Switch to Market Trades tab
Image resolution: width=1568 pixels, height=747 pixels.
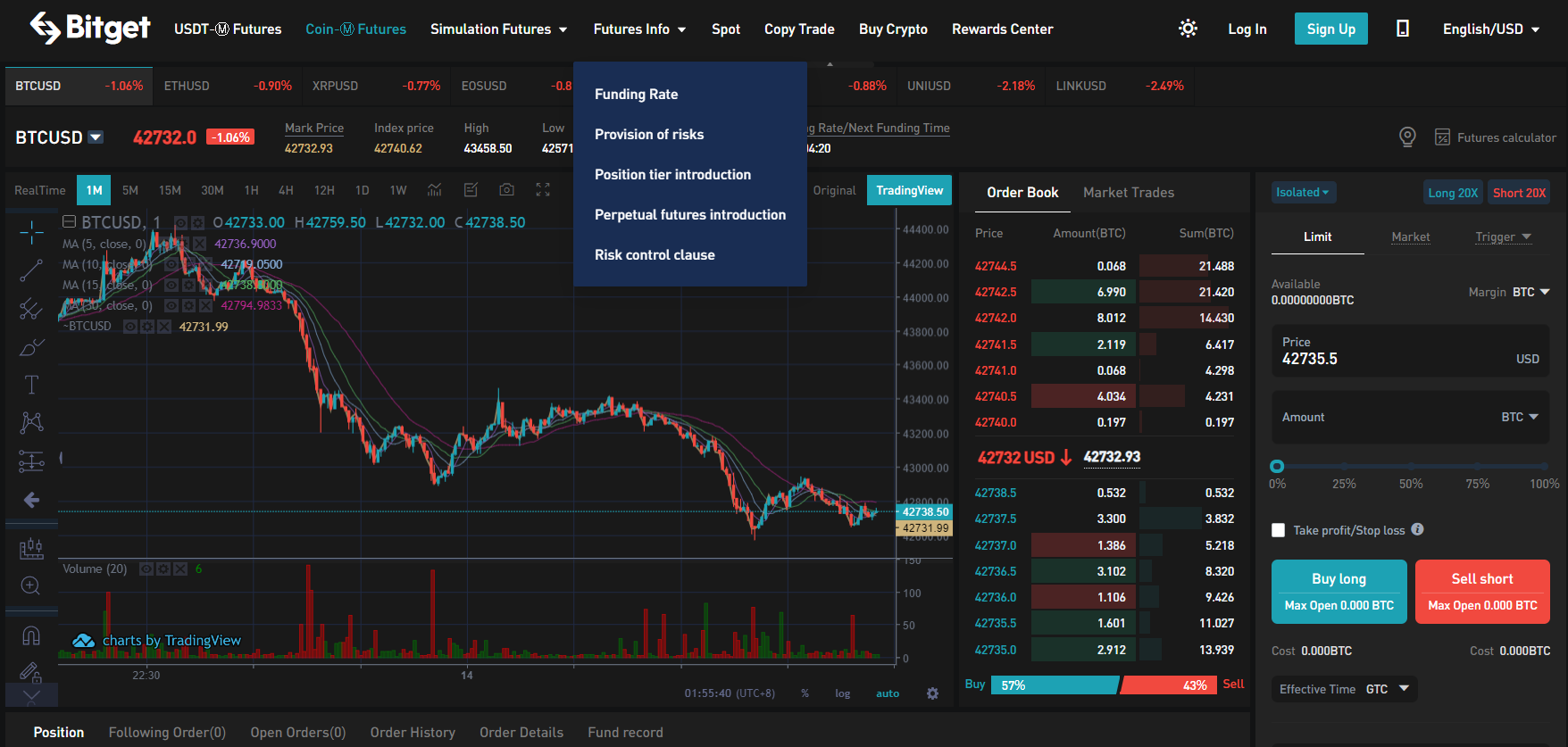(1129, 192)
